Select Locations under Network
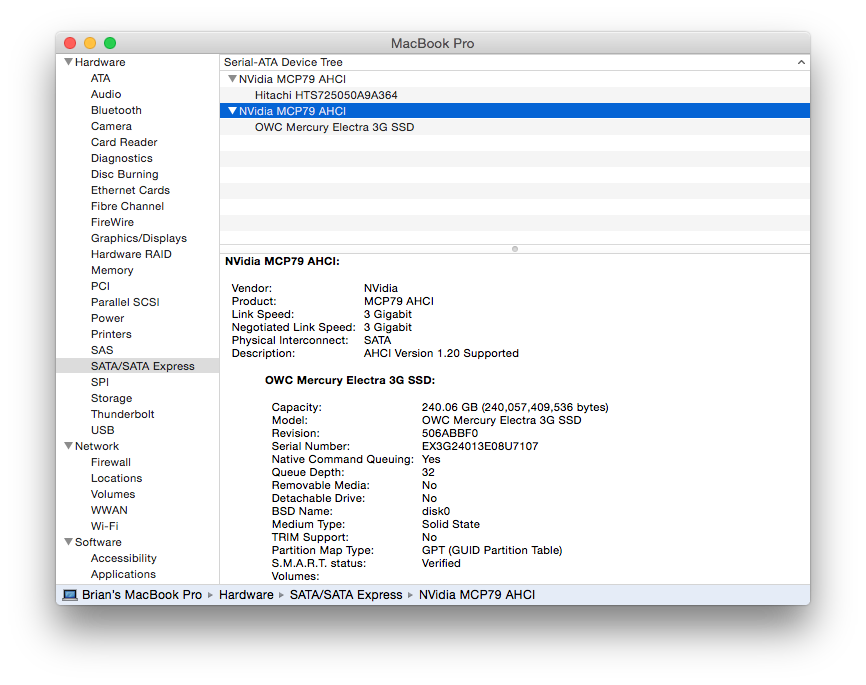Screen dimensions: 866x685 (x=117, y=479)
